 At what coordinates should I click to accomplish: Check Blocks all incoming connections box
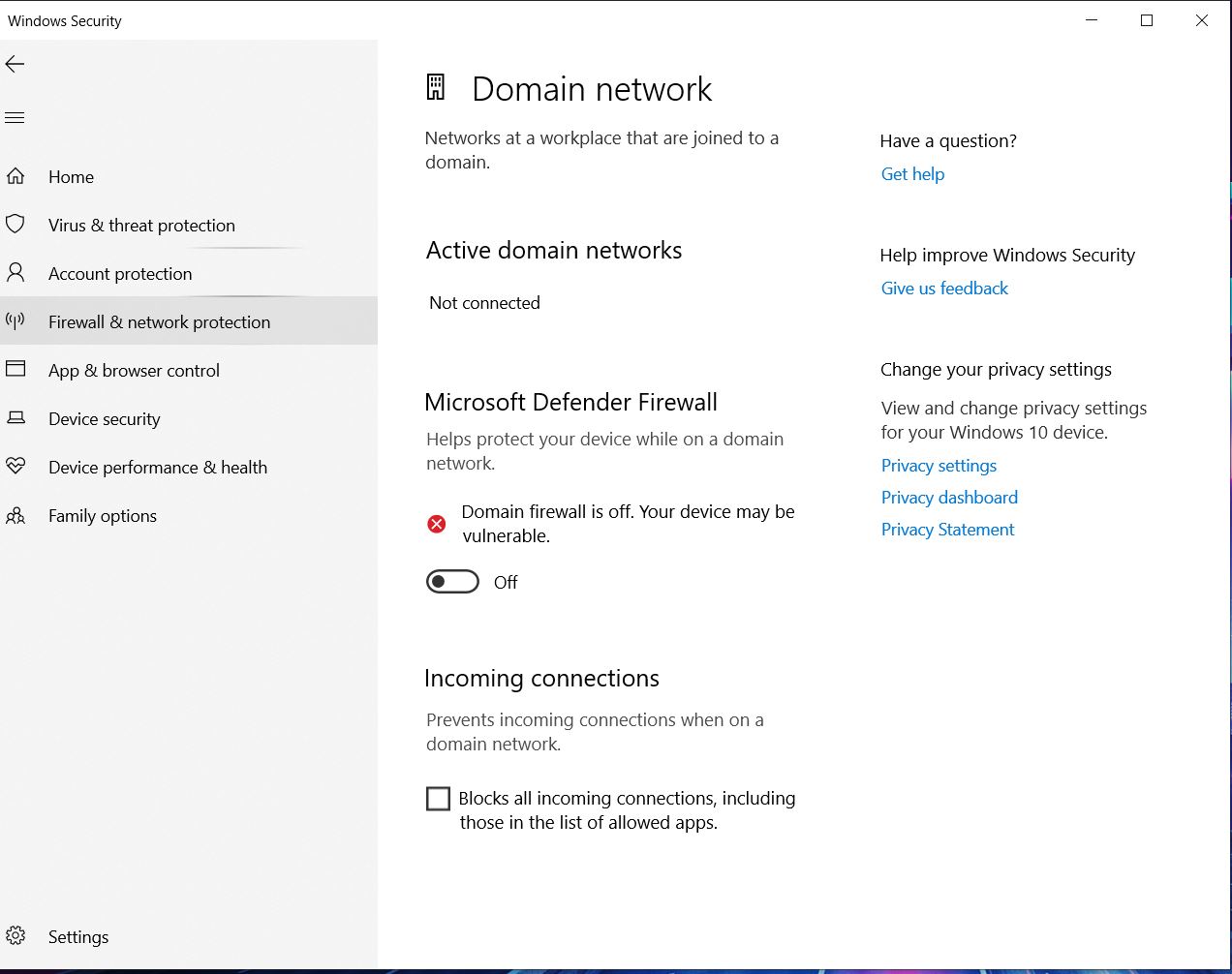(x=439, y=799)
